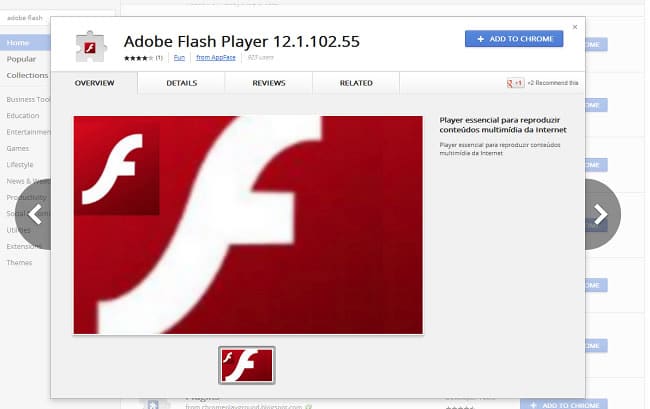Select the Flash screenshot thumbnail below preview
The image size is (650, 409).
click(x=246, y=364)
